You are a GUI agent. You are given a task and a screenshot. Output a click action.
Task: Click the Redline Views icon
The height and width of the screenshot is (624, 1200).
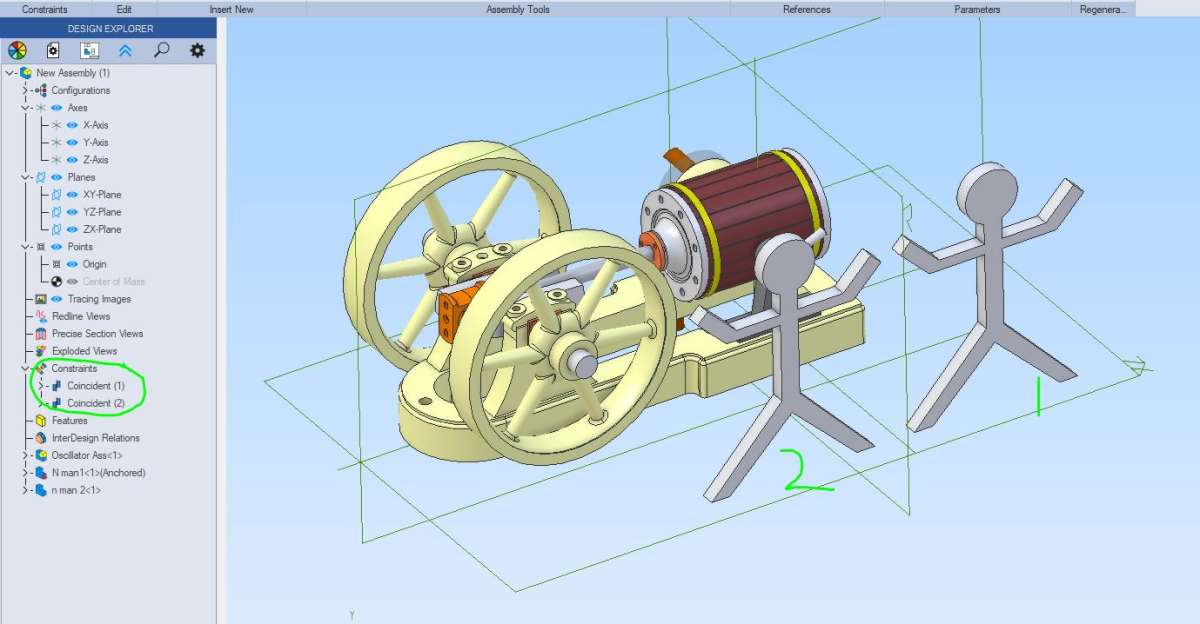(41, 316)
